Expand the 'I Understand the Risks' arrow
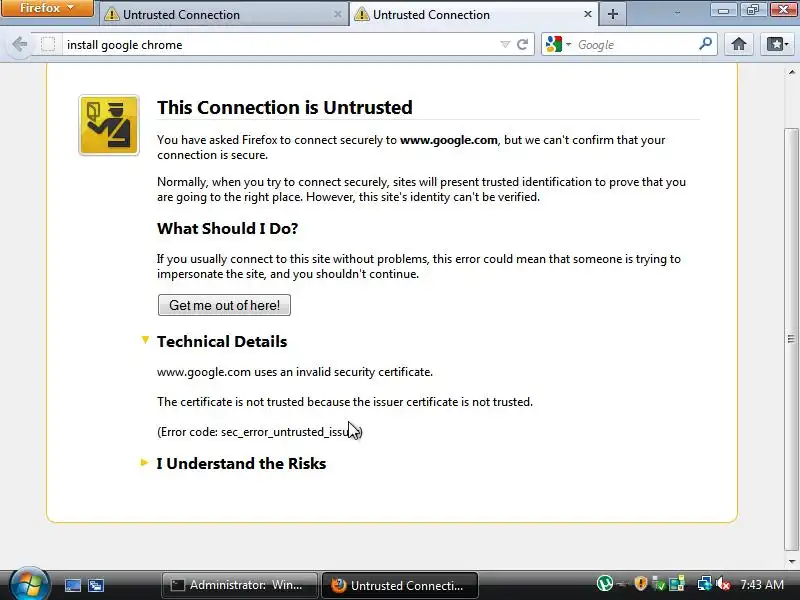 [144, 463]
